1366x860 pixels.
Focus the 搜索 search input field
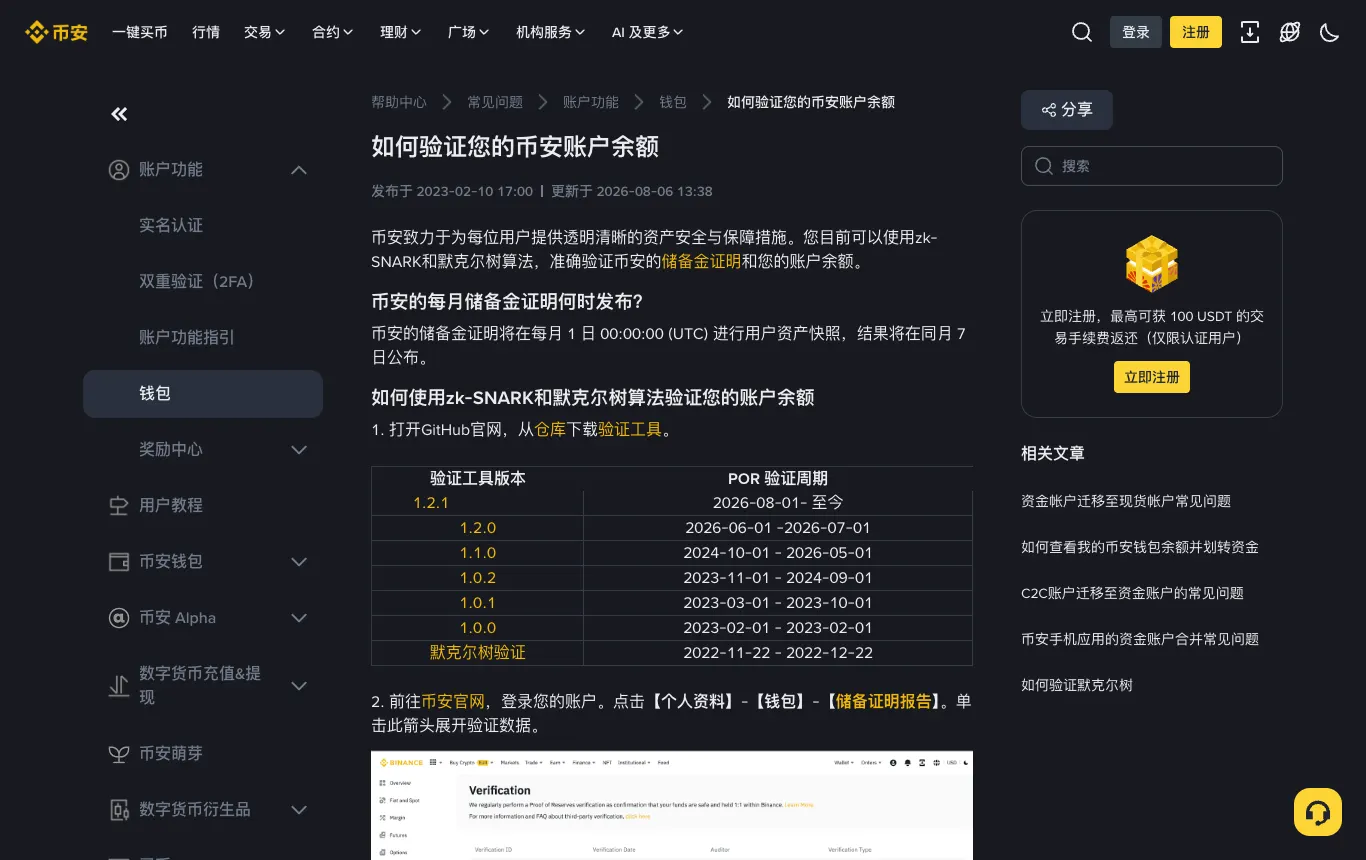(1152, 166)
